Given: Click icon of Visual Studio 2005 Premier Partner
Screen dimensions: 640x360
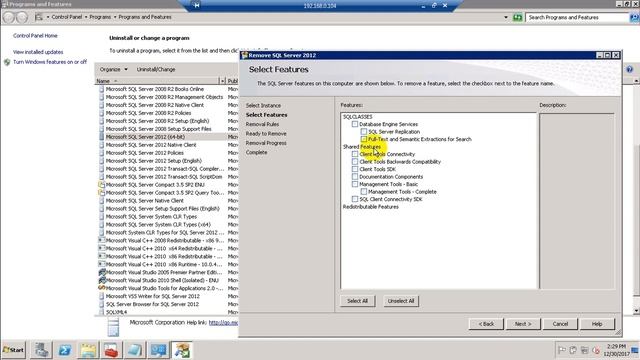Looking at the screenshot, I should (102, 272).
